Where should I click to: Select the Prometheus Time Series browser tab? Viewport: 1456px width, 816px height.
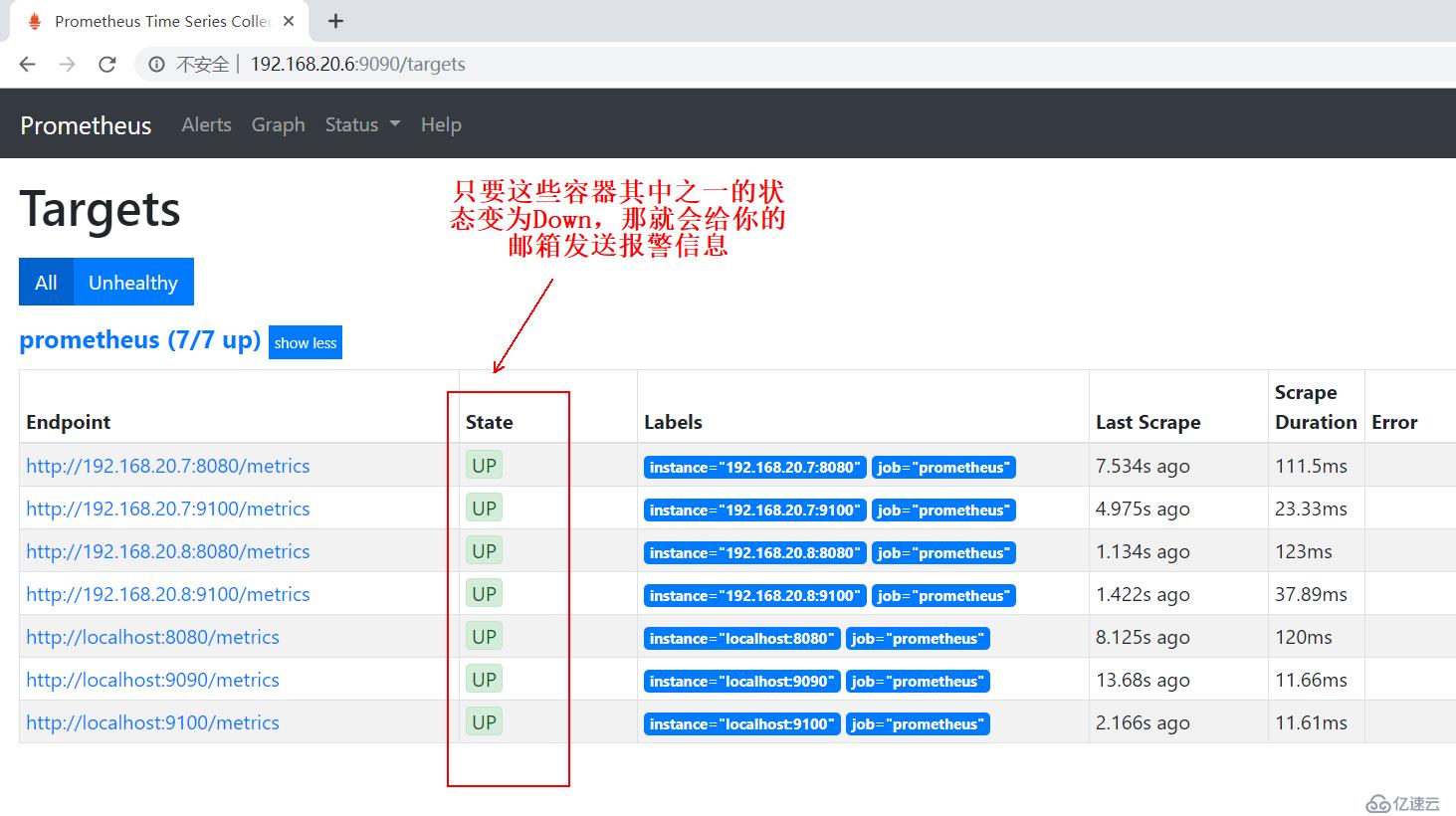point(160,21)
